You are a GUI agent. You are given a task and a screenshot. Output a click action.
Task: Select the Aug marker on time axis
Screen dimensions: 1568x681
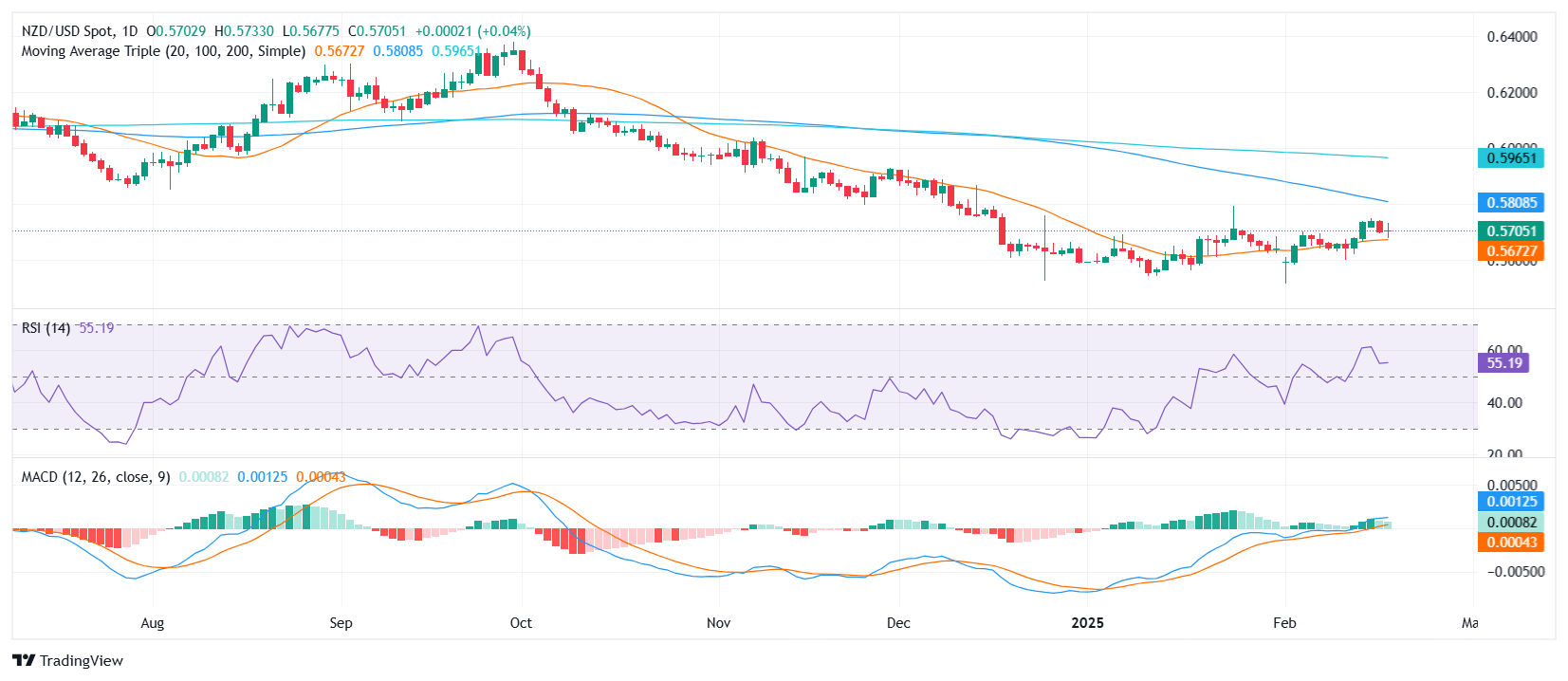153,623
